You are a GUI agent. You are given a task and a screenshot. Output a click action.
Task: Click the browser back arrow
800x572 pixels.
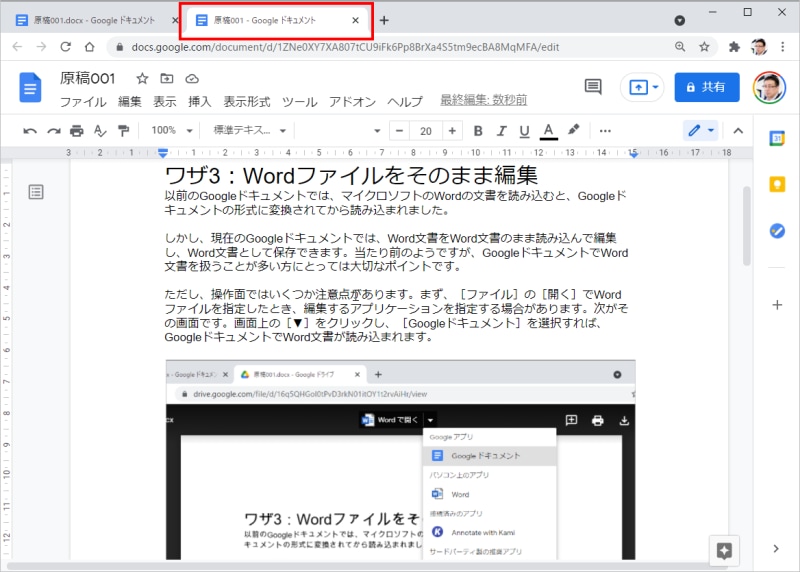(17, 47)
